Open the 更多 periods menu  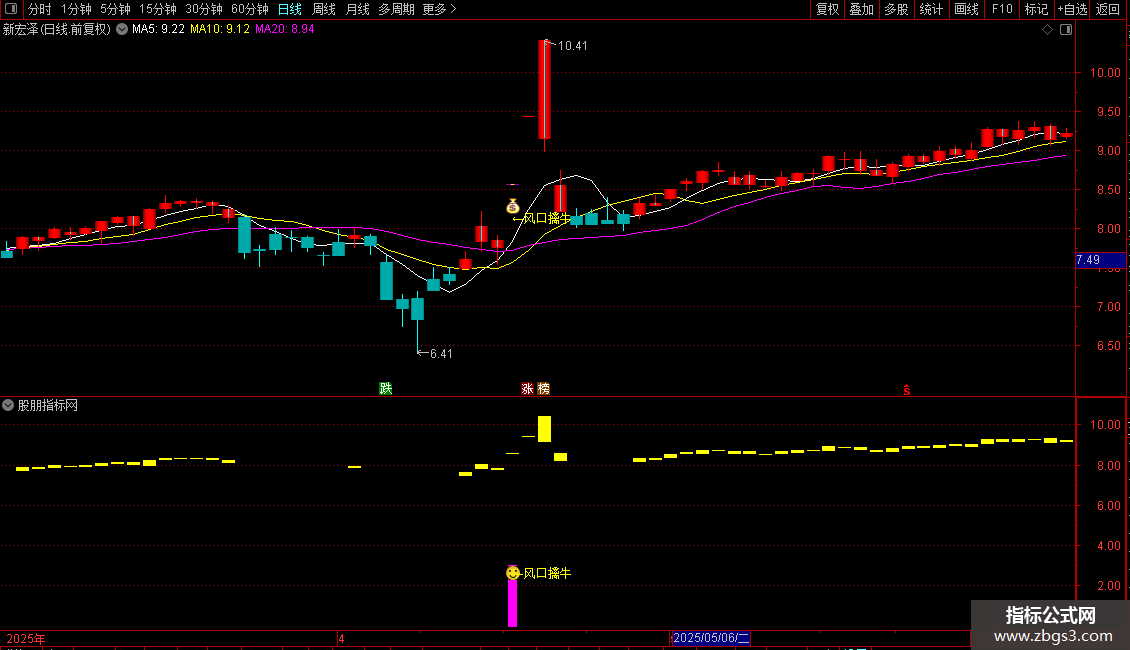[x=439, y=9]
